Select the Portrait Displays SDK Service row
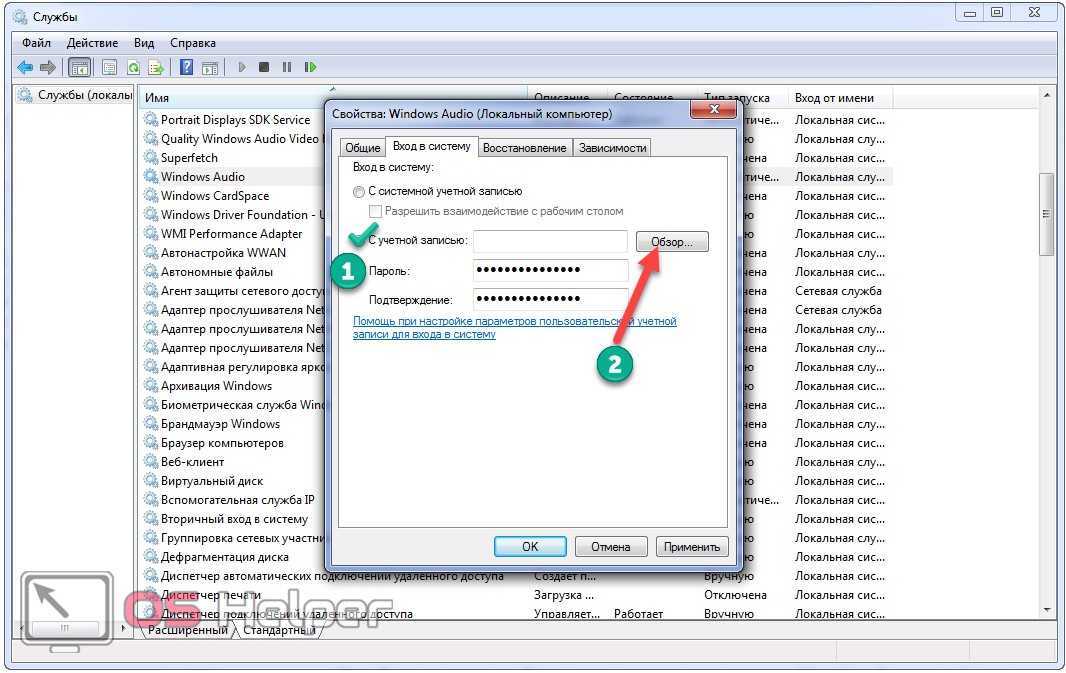Image resolution: width=1066 pixels, height=673 pixels. click(x=231, y=120)
